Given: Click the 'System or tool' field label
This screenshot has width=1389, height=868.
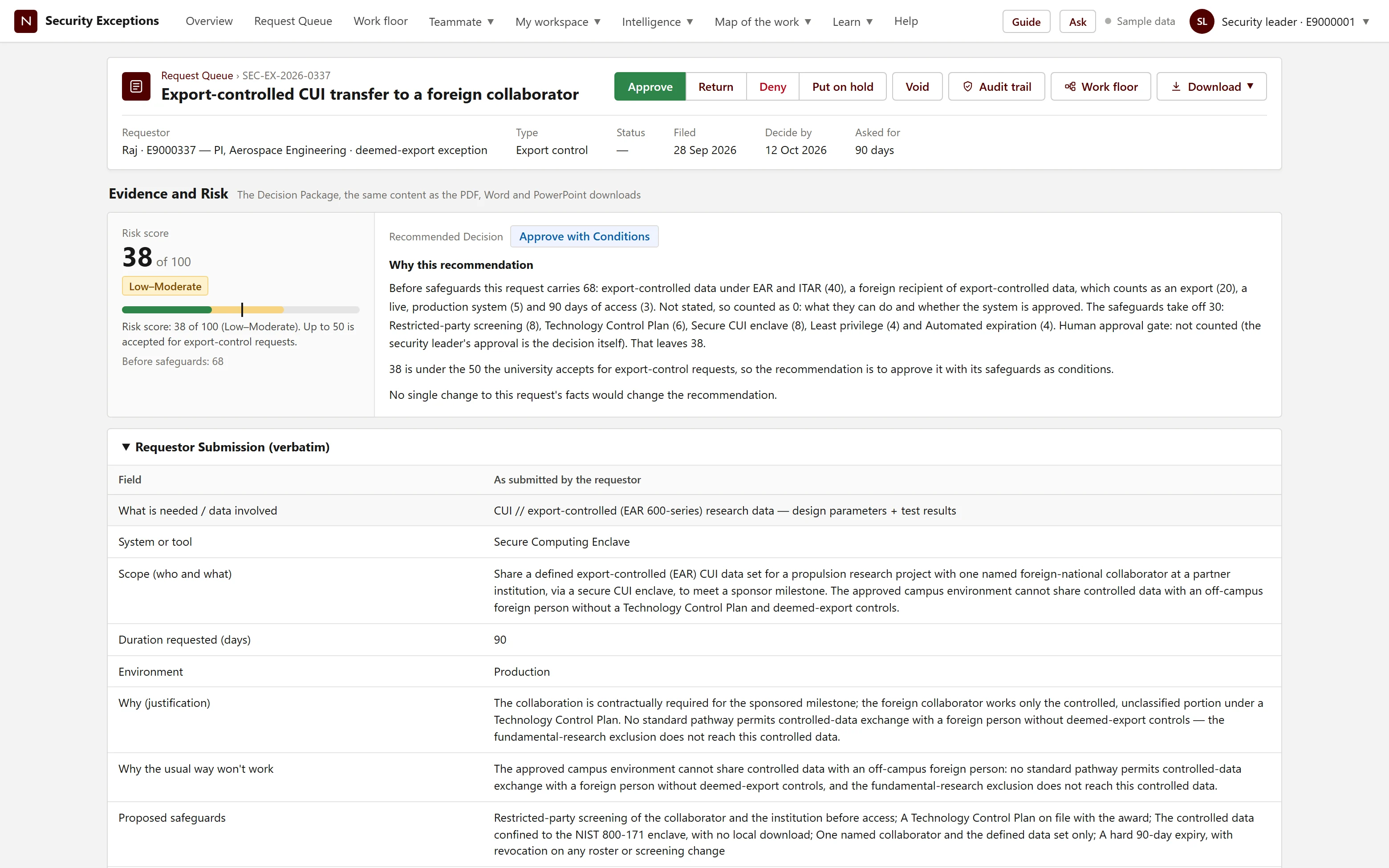Looking at the screenshot, I should pos(155,542).
